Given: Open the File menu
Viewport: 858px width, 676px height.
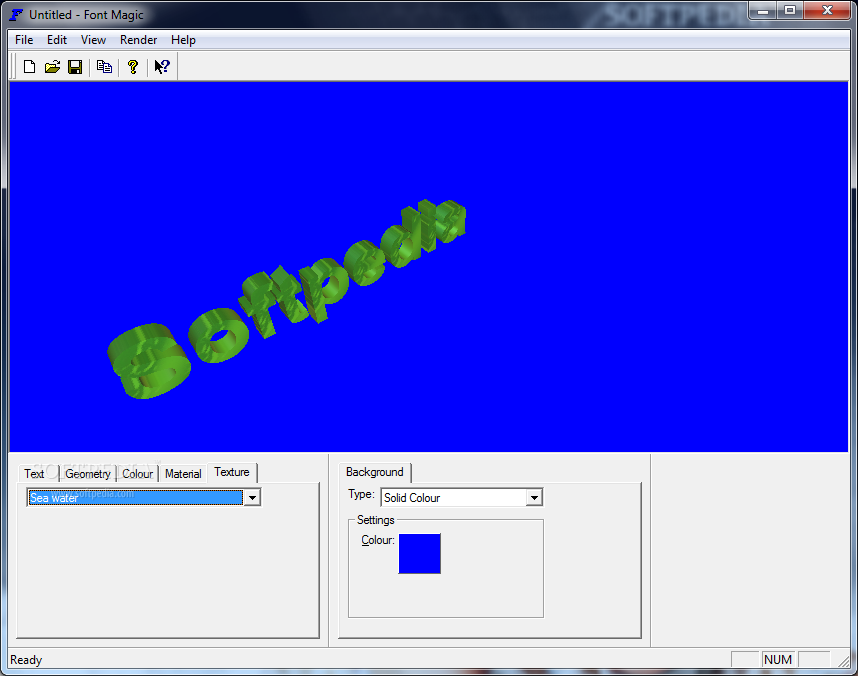Looking at the screenshot, I should click(x=24, y=40).
